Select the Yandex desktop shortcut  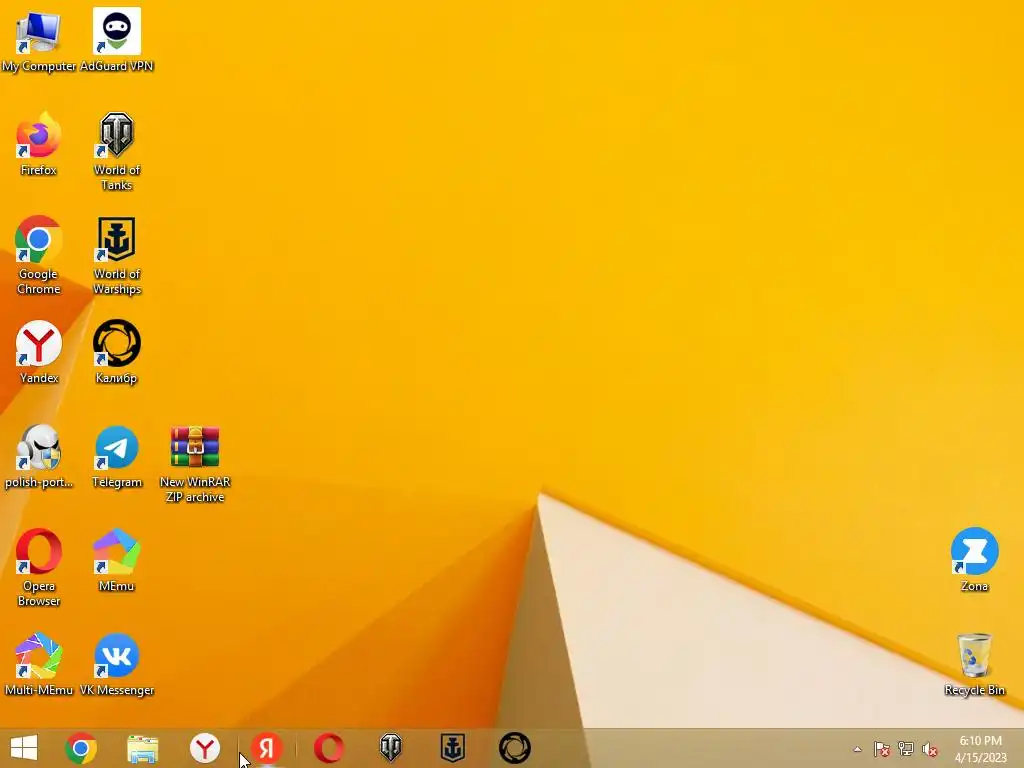(x=39, y=352)
